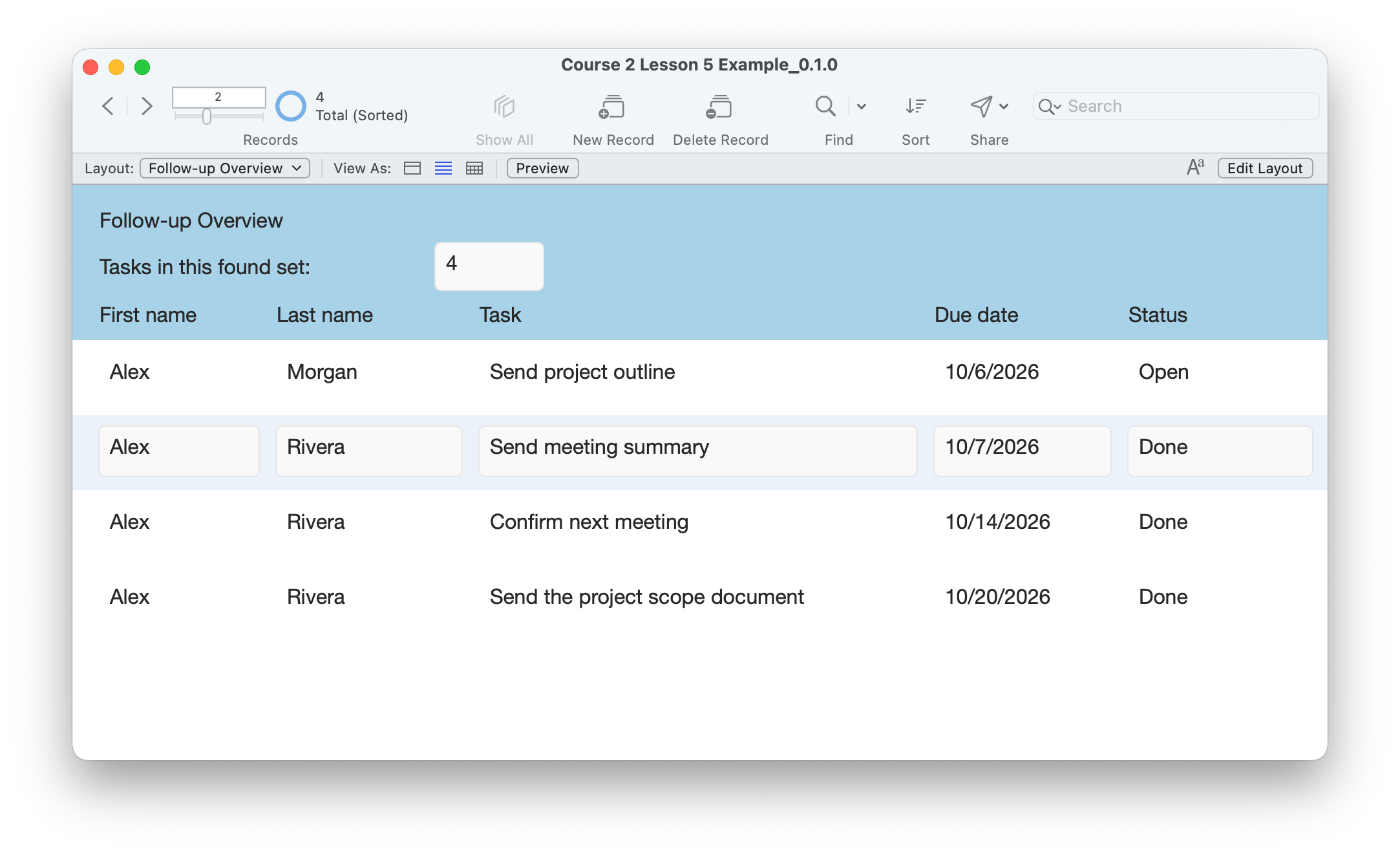1400x856 pixels.
Task: Click the found set pie chart icon
Action: (x=291, y=106)
